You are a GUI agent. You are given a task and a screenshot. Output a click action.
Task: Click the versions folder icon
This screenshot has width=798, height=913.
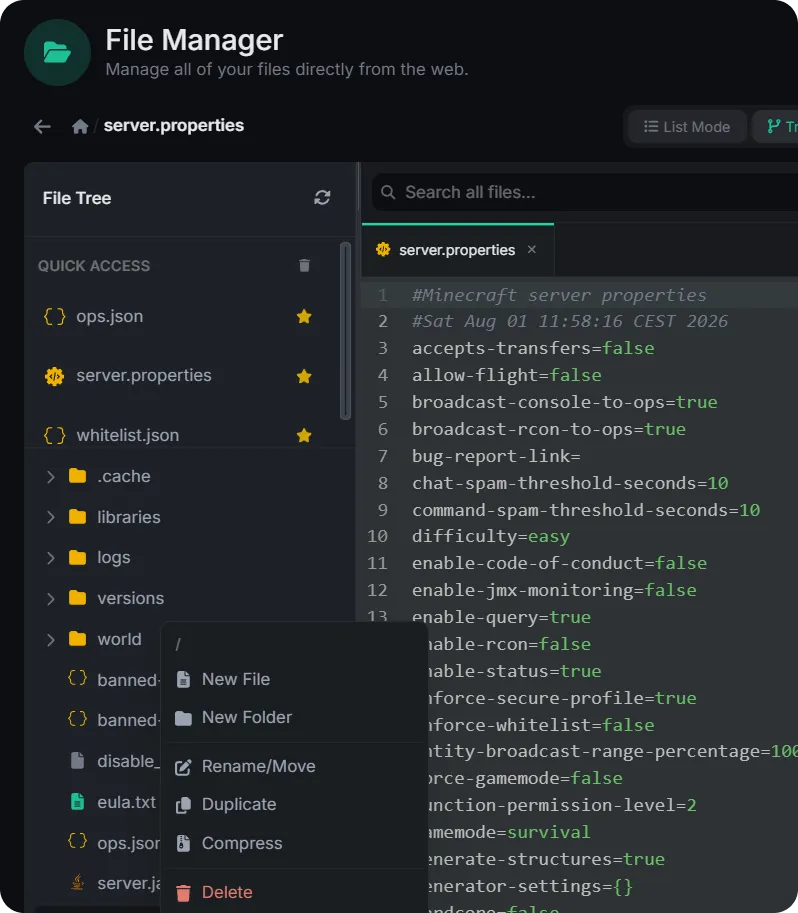[77, 598]
